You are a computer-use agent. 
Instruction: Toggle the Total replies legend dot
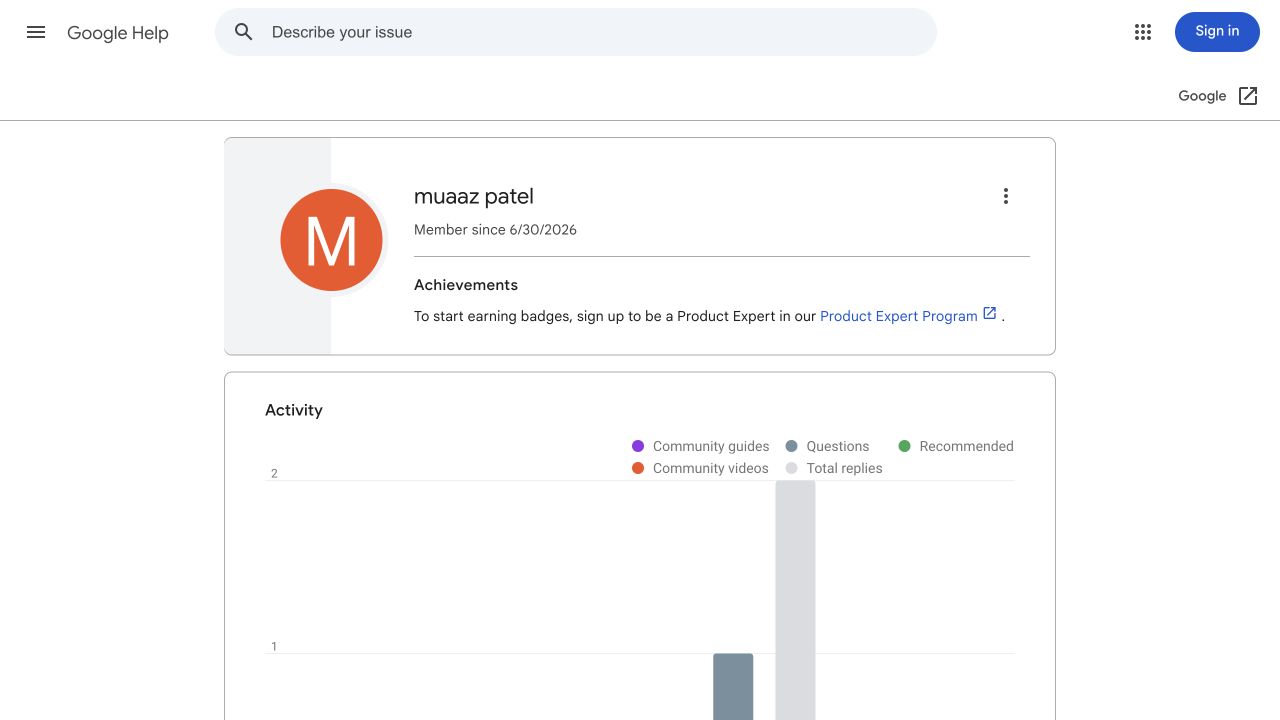(x=792, y=468)
